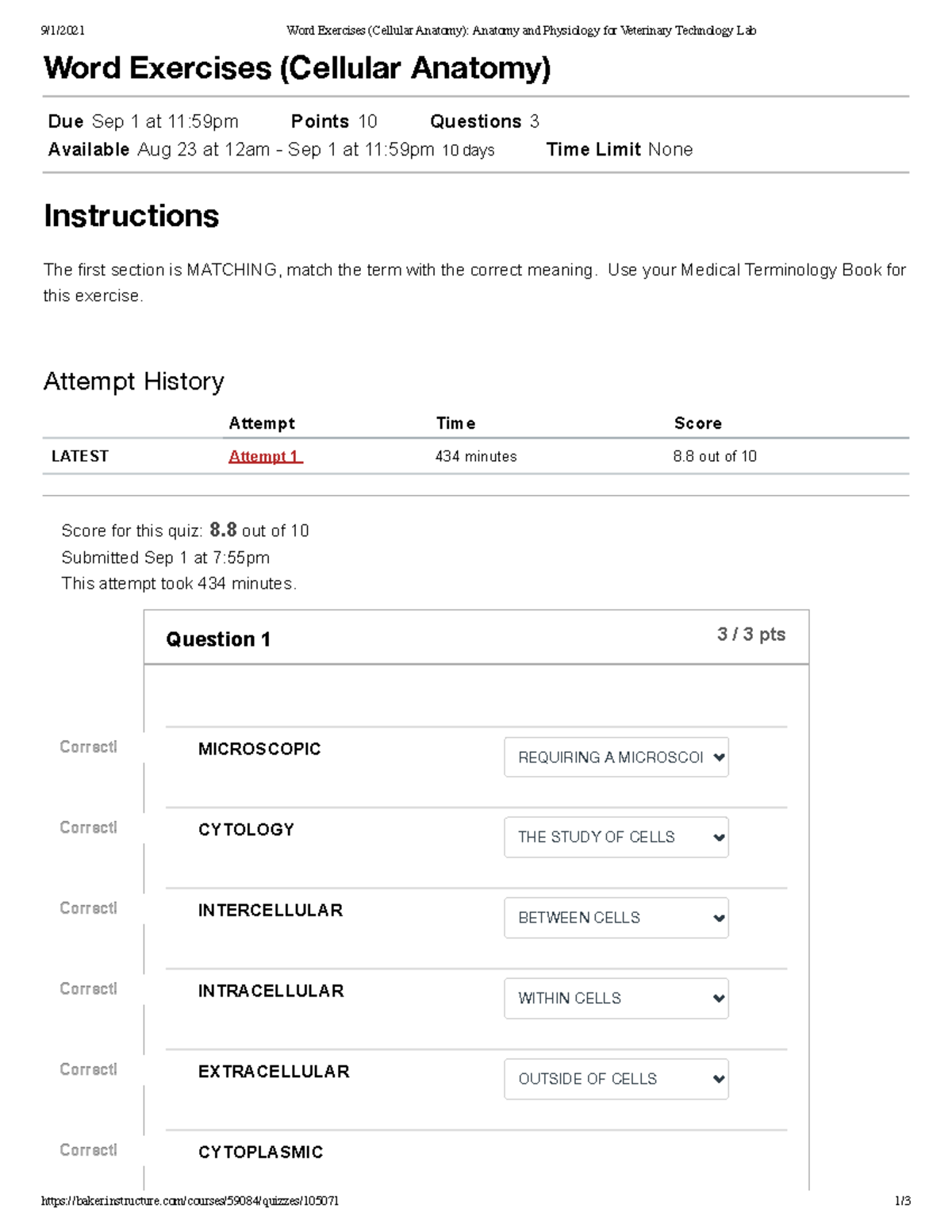Click the Question 1 heading
The height and width of the screenshot is (1232, 952).
(218, 639)
